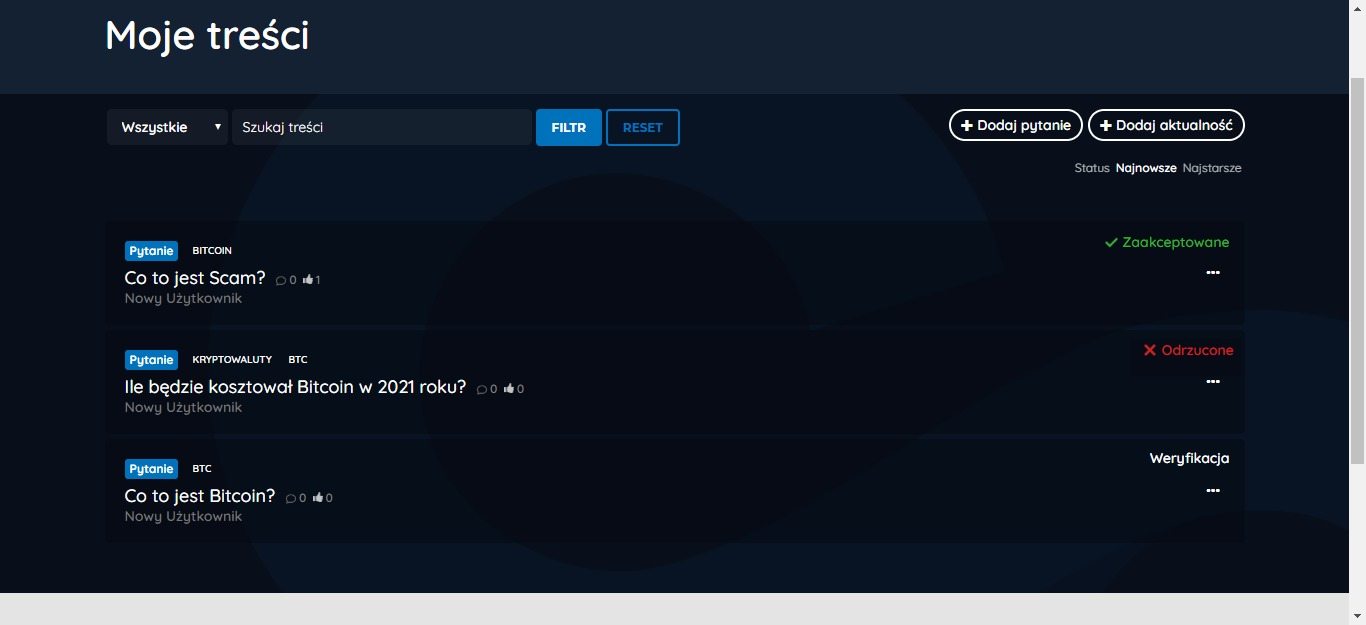
Task: Click author Nowy Użytkownik under the 2021 Bitcoin question
Action: pyautogui.click(x=183, y=408)
